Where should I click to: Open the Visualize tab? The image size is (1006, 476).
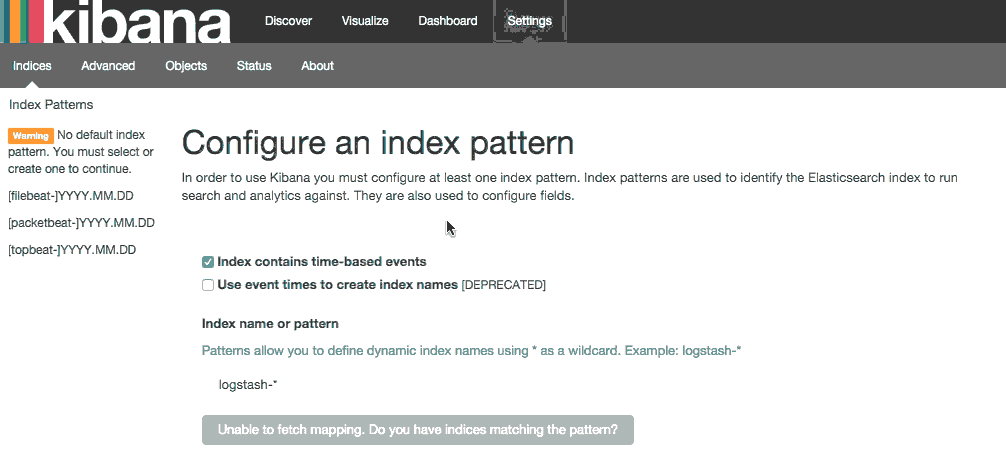365,21
